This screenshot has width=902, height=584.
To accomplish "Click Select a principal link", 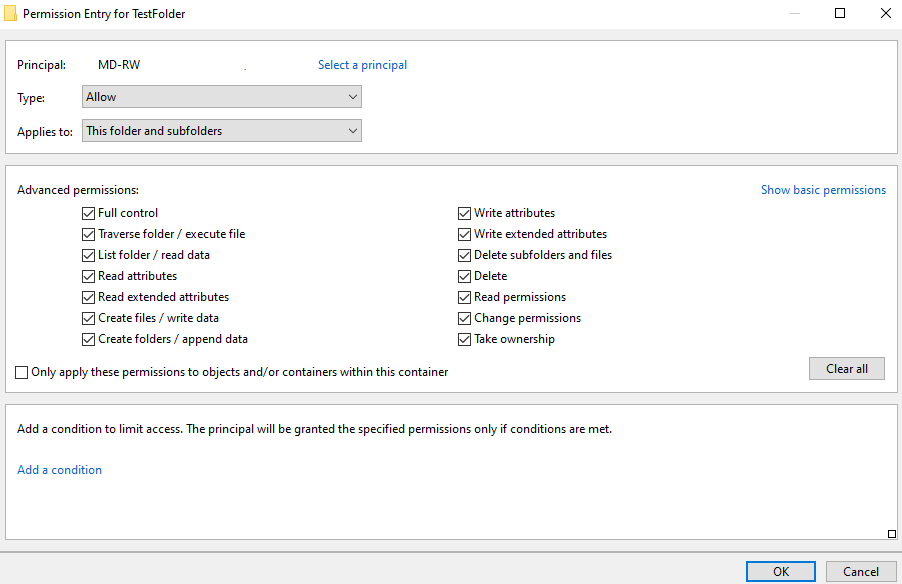I will coord(362,65).
